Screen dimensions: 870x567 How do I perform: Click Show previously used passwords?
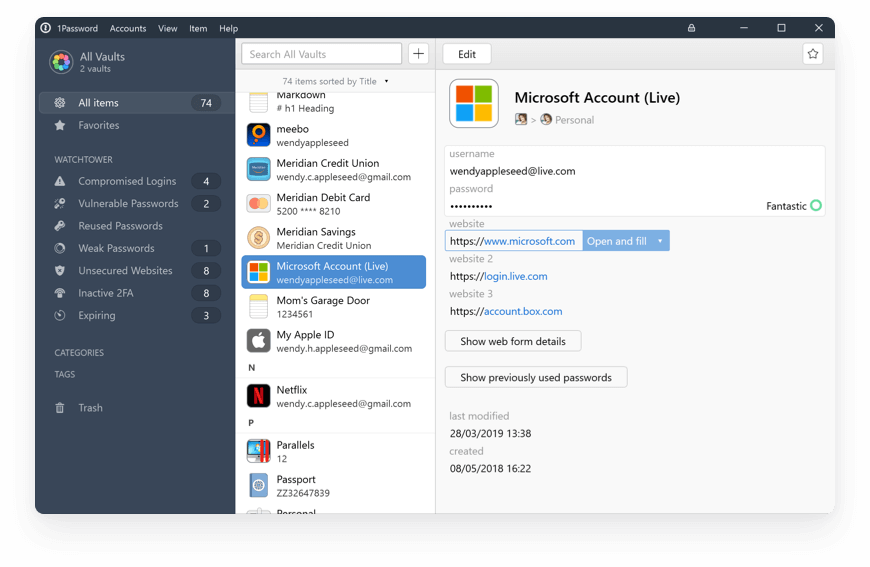pos(536,377)
